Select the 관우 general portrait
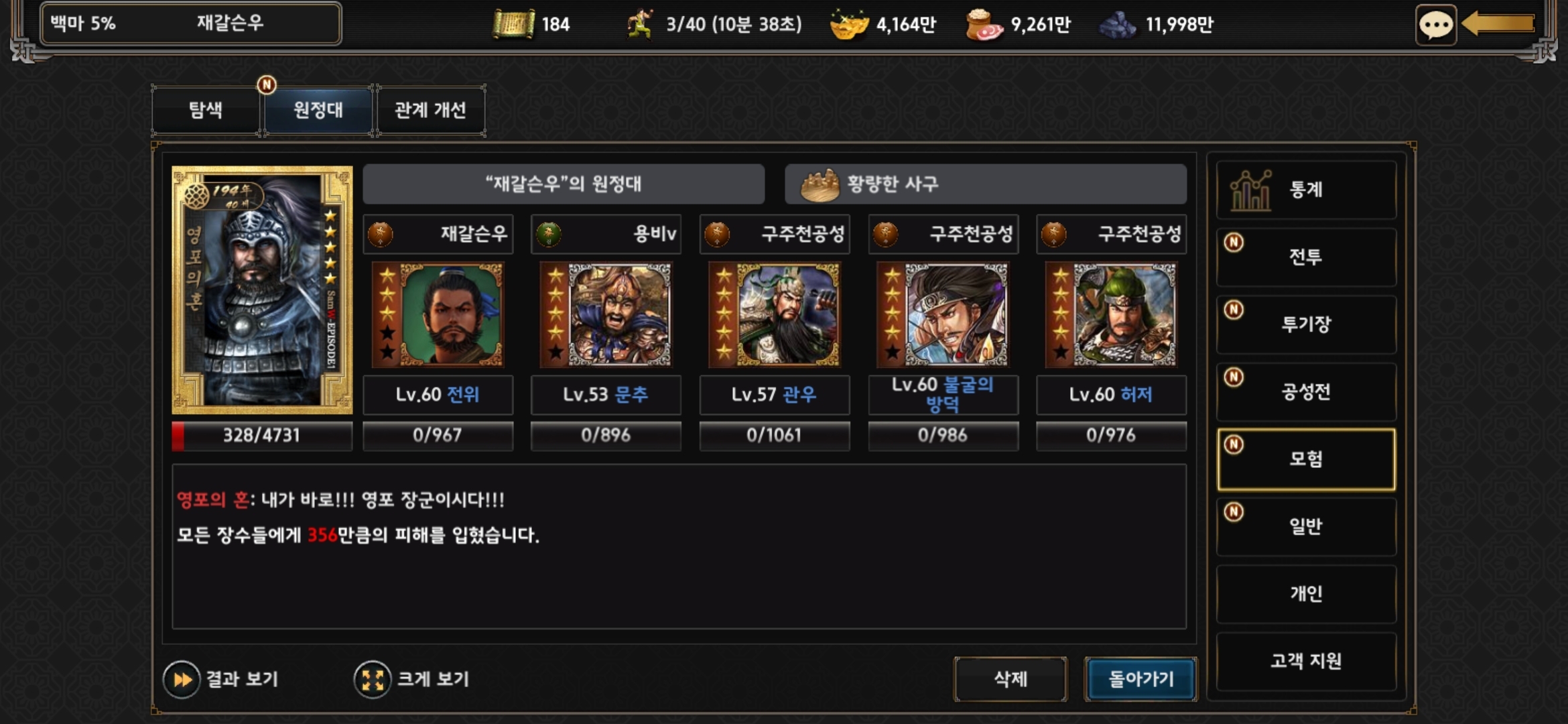This screenshot has height=724, width=1568. [775, 314]
